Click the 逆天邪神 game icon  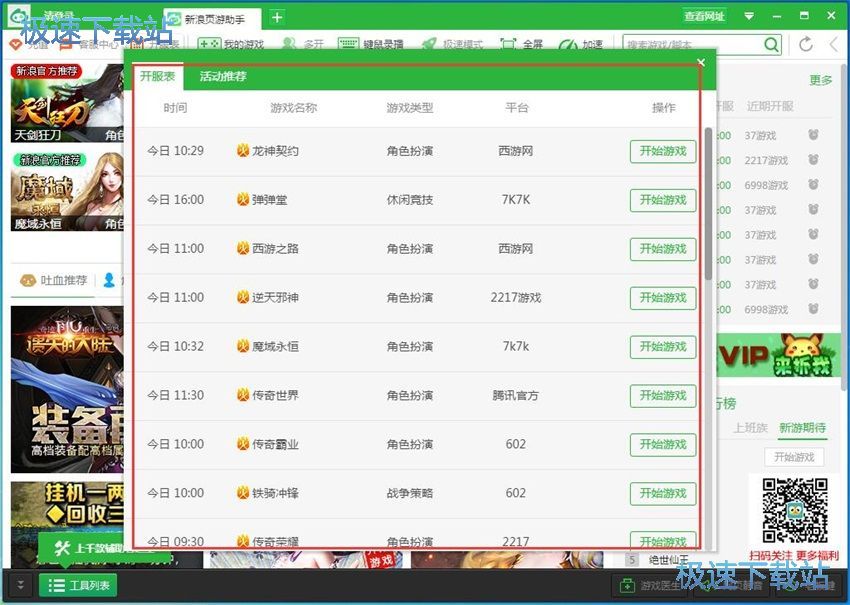(243, 297)
